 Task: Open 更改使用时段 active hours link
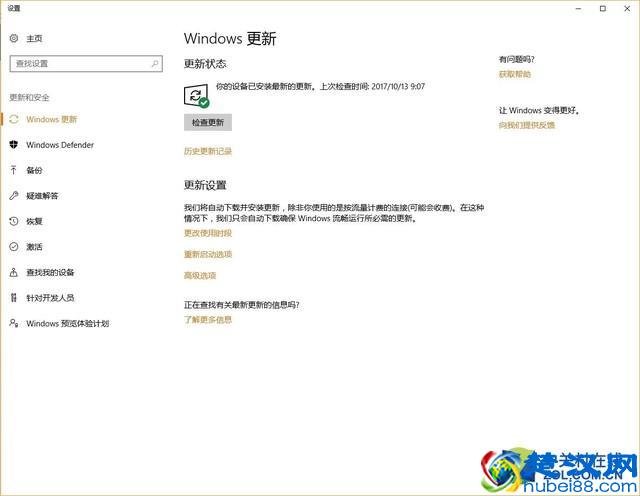(x=208, y=233)
